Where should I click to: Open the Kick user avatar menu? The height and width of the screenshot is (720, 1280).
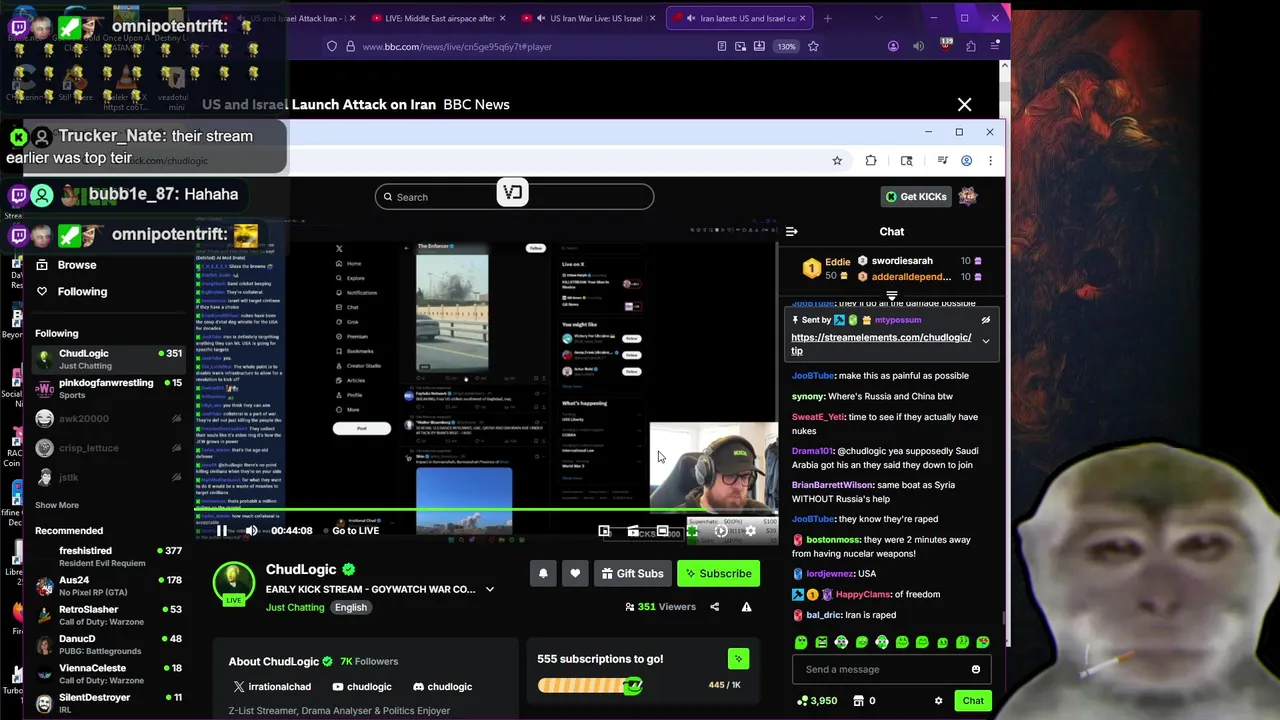[967, 196]
